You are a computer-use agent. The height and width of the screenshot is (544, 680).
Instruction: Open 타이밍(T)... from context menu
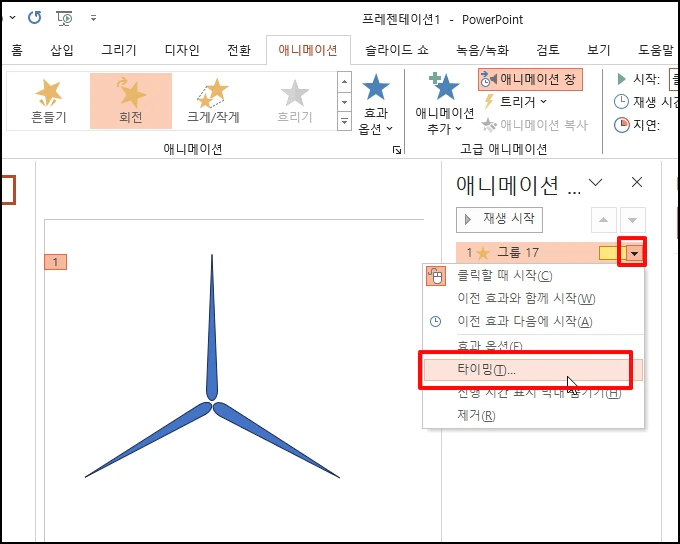point(533,370)
